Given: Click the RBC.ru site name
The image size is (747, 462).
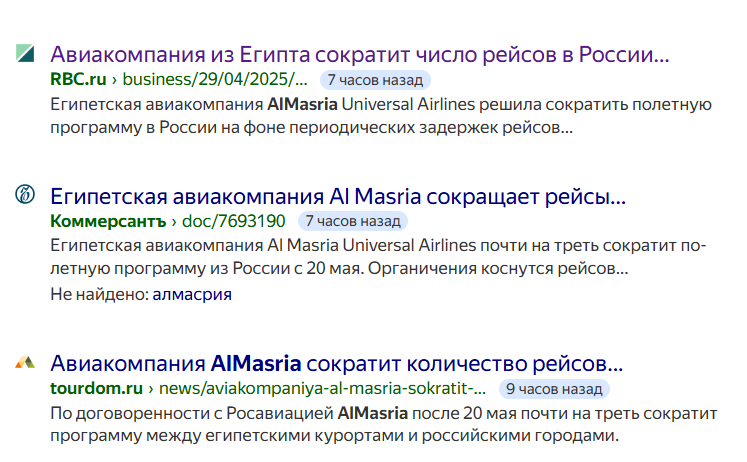Looking at the screenshot, I should tap(79, 79).
